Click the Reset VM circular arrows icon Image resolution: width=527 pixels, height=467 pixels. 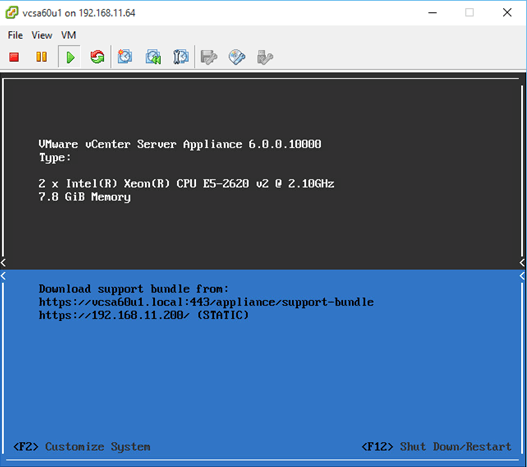[97, 57]
